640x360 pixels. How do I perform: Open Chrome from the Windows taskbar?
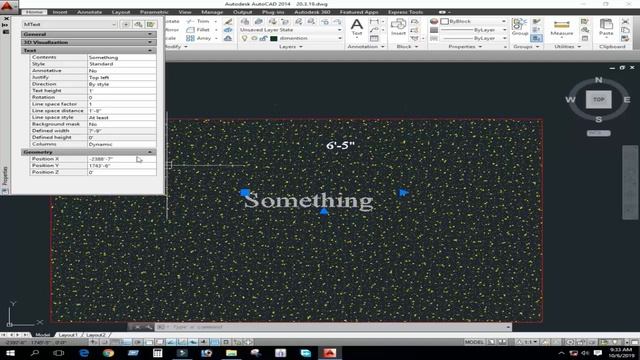pos(108,353)
